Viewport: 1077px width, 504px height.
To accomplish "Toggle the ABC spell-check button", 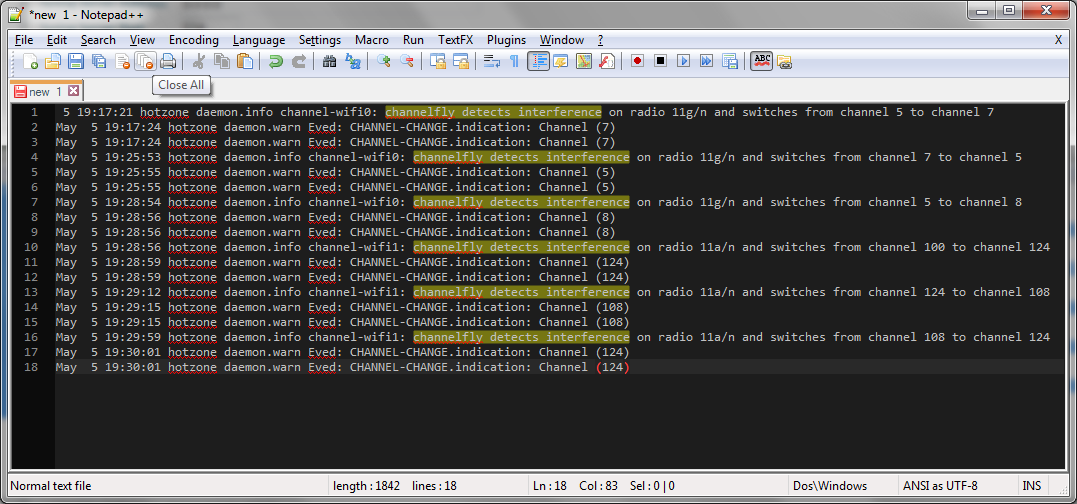I will click(x=761, y=62).
